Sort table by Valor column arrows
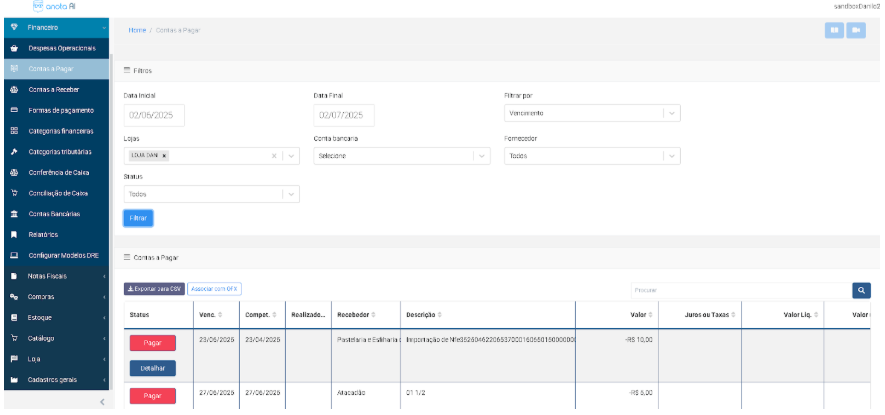This screenshot has height=415, width=885. pyautogui.click(x=650, y=314)
